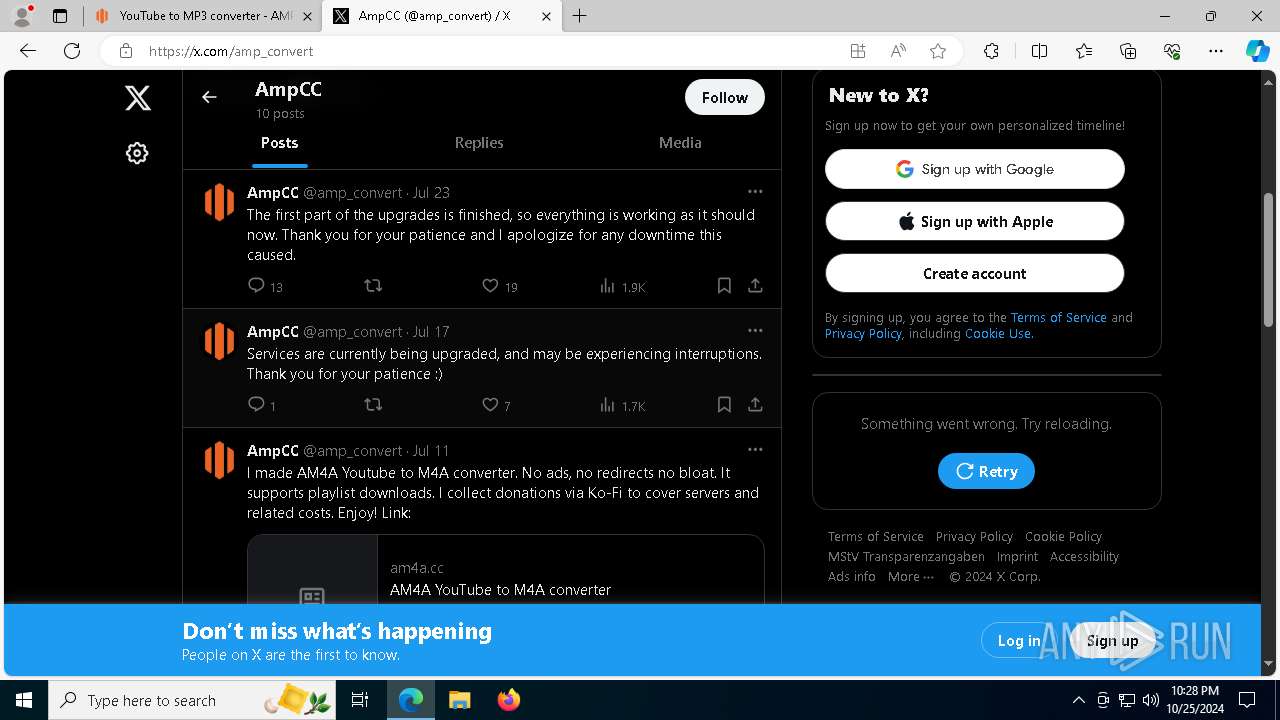The height and width of the screenshot is (720, 1280).
Task: Switch to the Replies tab
Action: click(479, 143)
